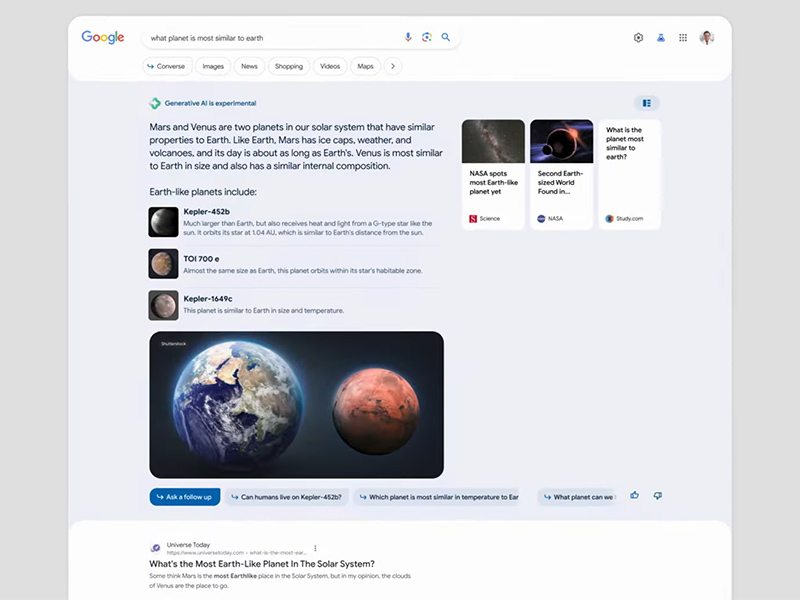Open Search Labs flask icon
This screenshot has width=800, height=600.
point(661,38)
